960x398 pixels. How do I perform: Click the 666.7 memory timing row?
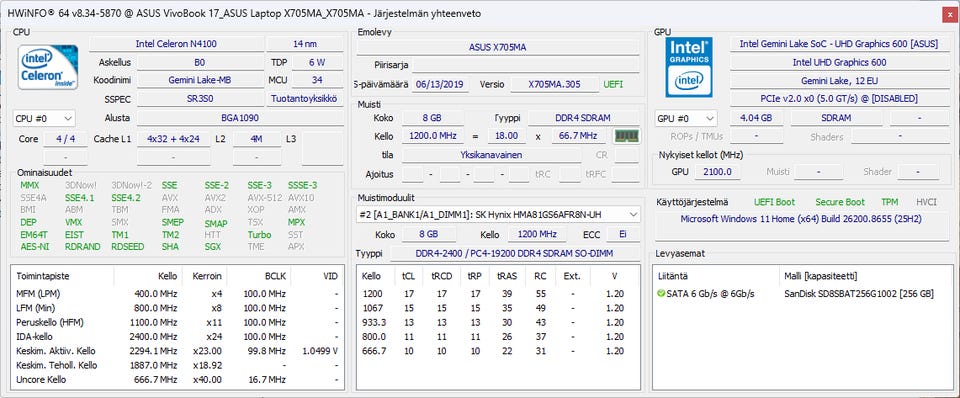(x=498, y=351)
